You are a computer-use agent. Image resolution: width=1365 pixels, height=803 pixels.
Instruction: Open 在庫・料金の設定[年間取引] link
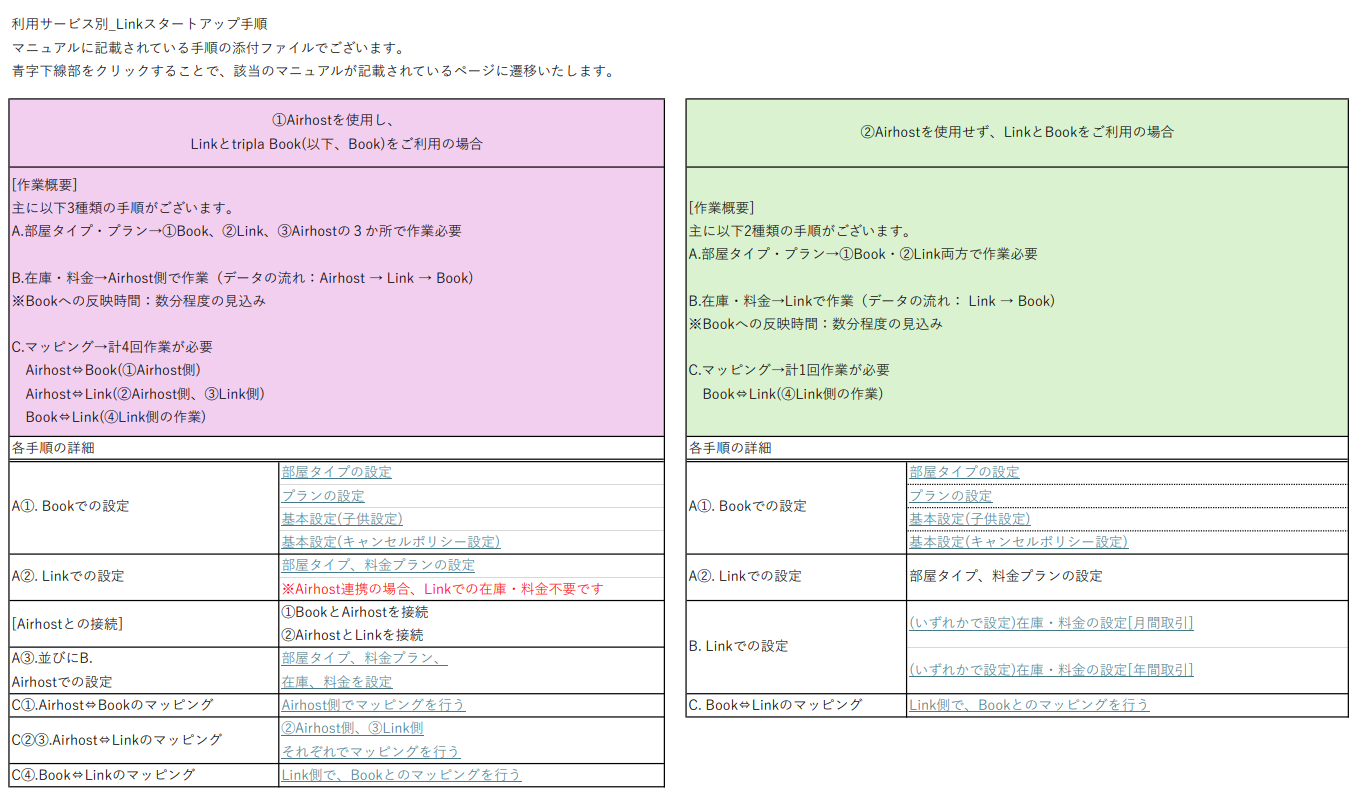tap(1051, 670)
